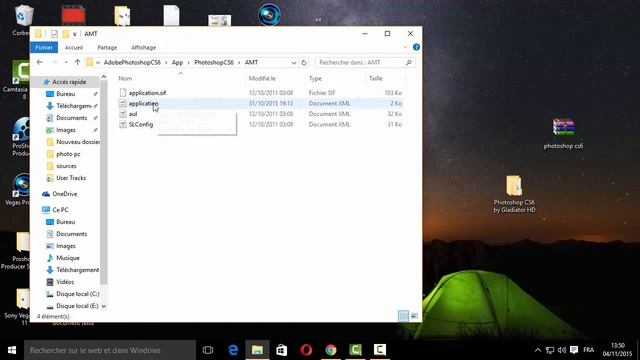Open the white Camtasia recorder taskbar icon

[x=380, y=350]
